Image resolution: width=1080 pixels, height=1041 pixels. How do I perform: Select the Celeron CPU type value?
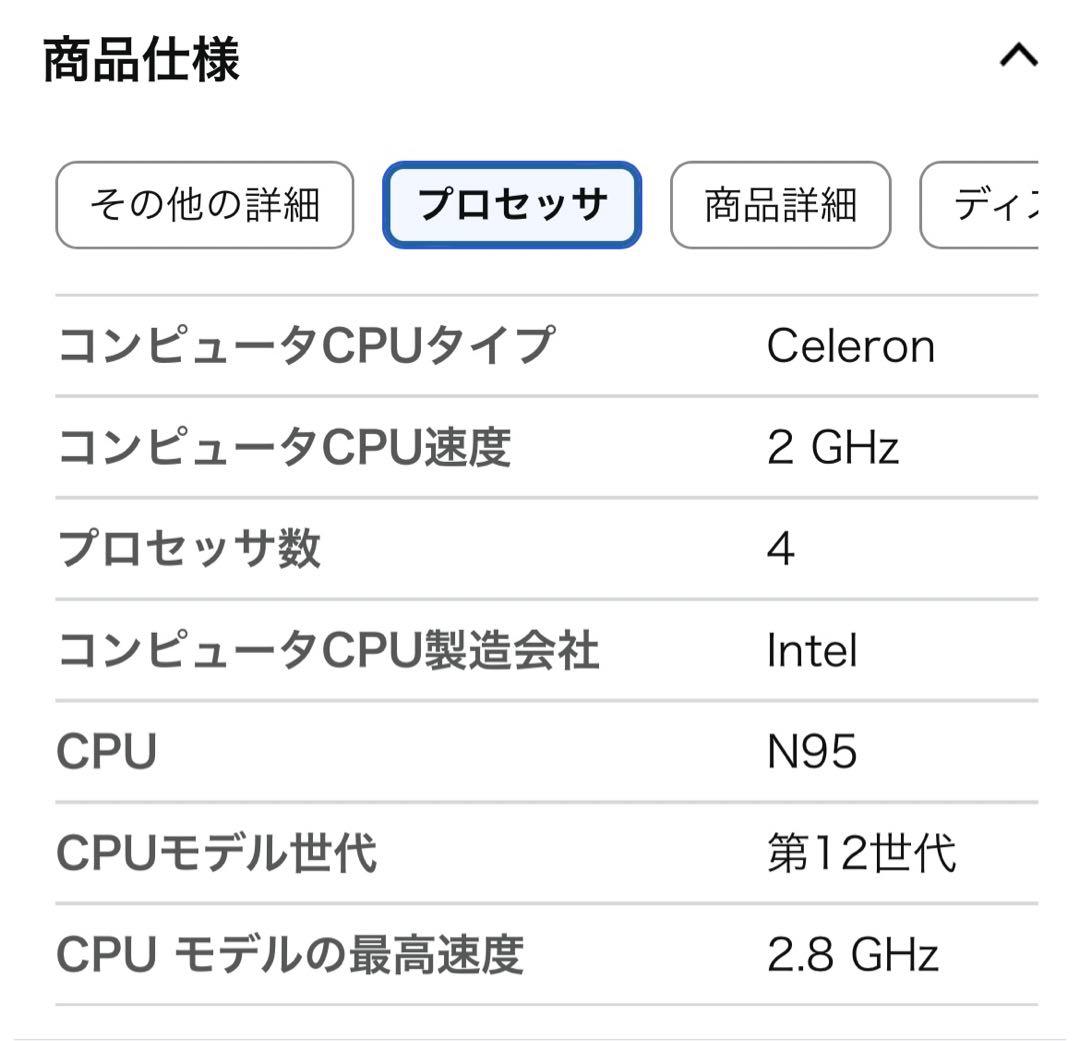pos(849,345)
